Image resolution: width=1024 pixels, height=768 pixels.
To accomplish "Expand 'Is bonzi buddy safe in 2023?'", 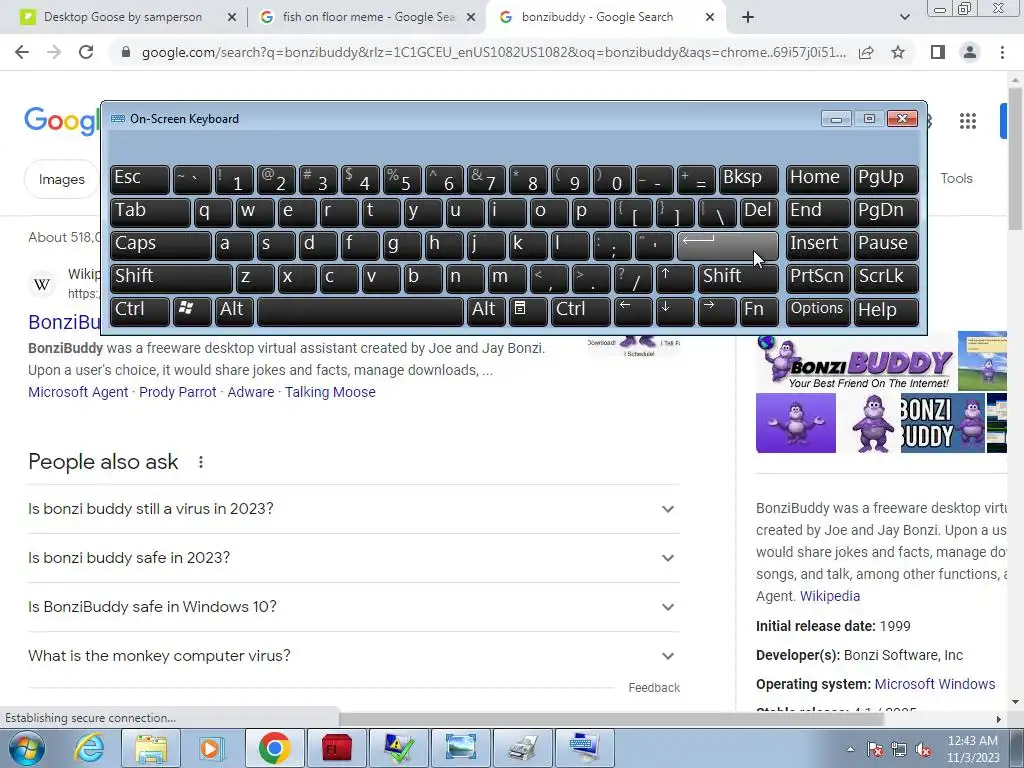I will [x=353, y=558].
